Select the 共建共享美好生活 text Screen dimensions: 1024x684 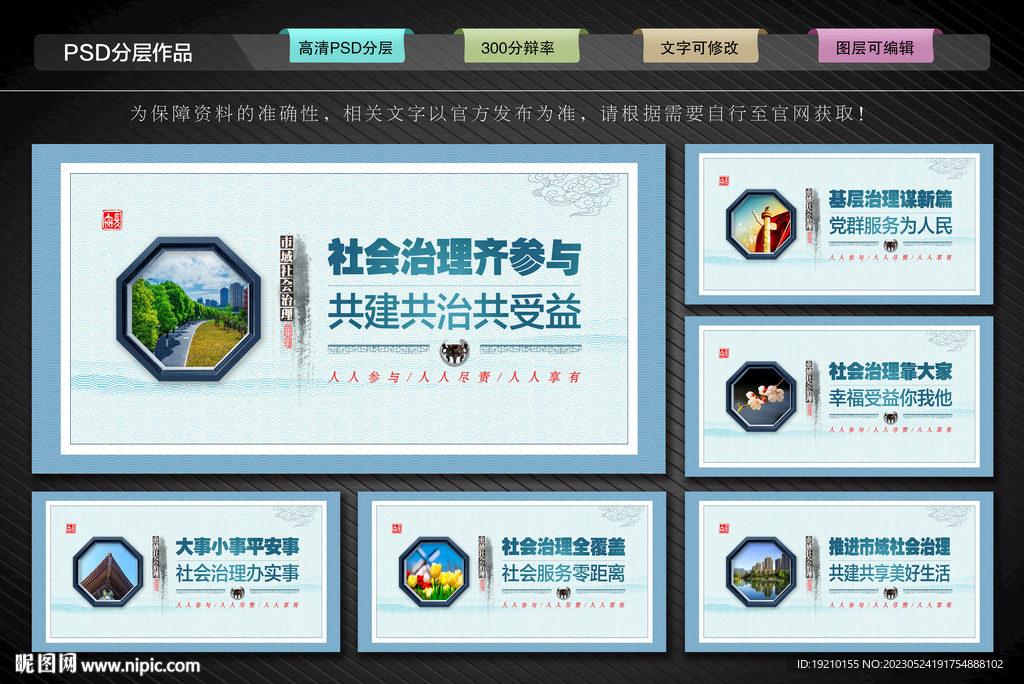(x=890, y=574)
